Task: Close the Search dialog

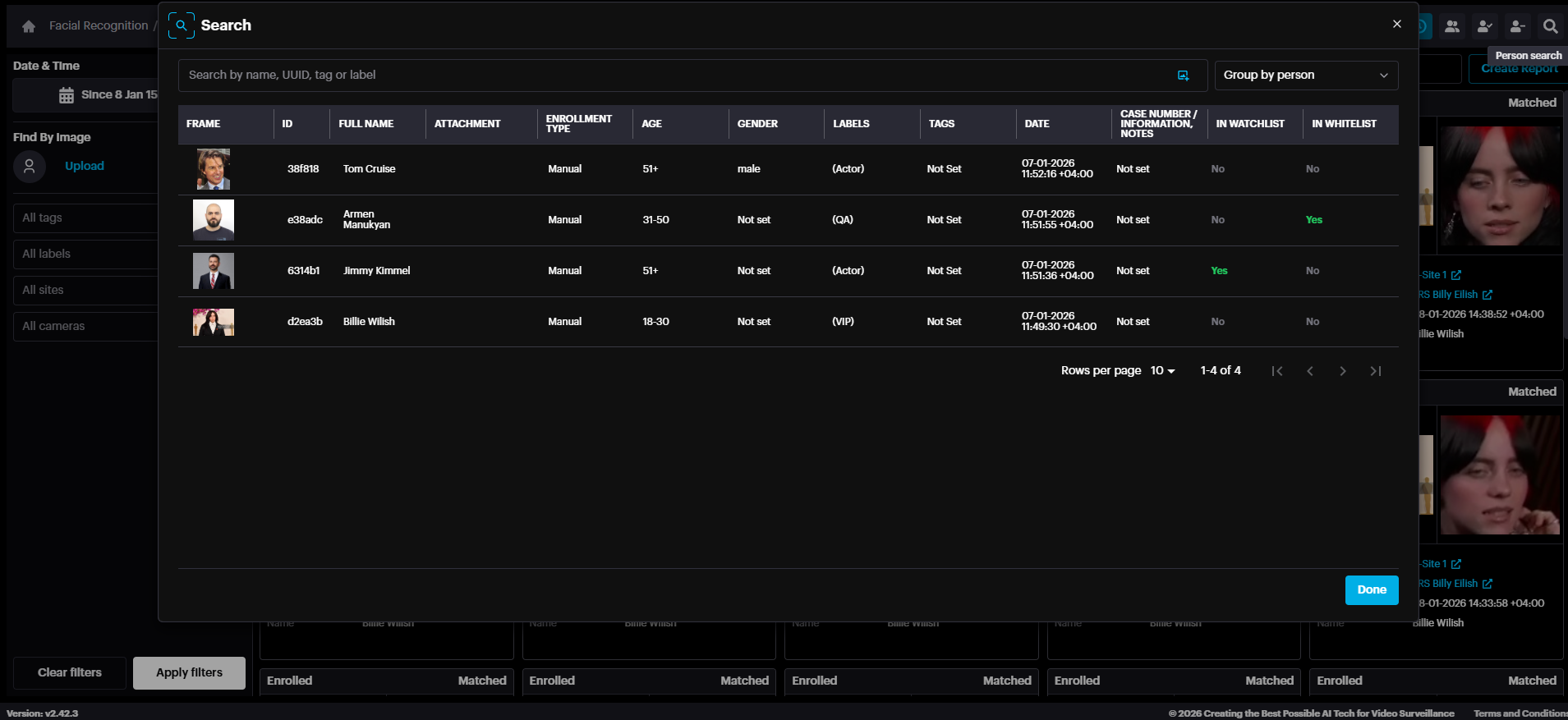Action: pos(1396,25)
